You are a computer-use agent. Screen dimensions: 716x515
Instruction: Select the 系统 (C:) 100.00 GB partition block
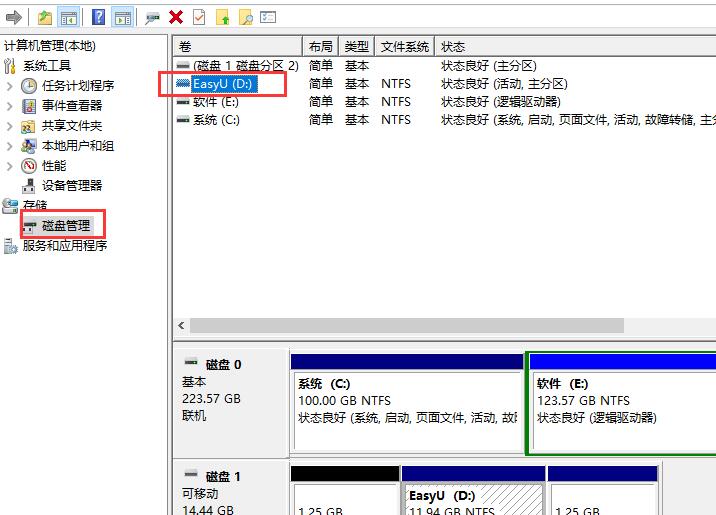point(407,404)
